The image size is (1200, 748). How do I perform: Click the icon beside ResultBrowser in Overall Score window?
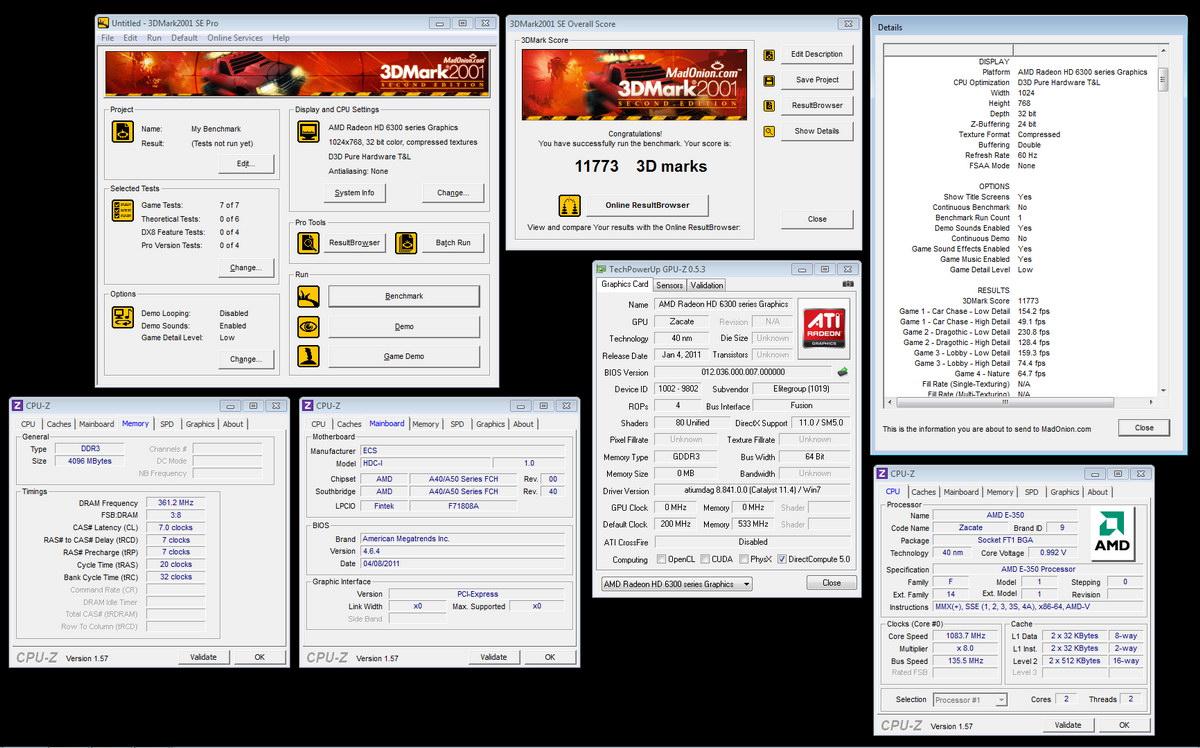click(x=770, y=105)
